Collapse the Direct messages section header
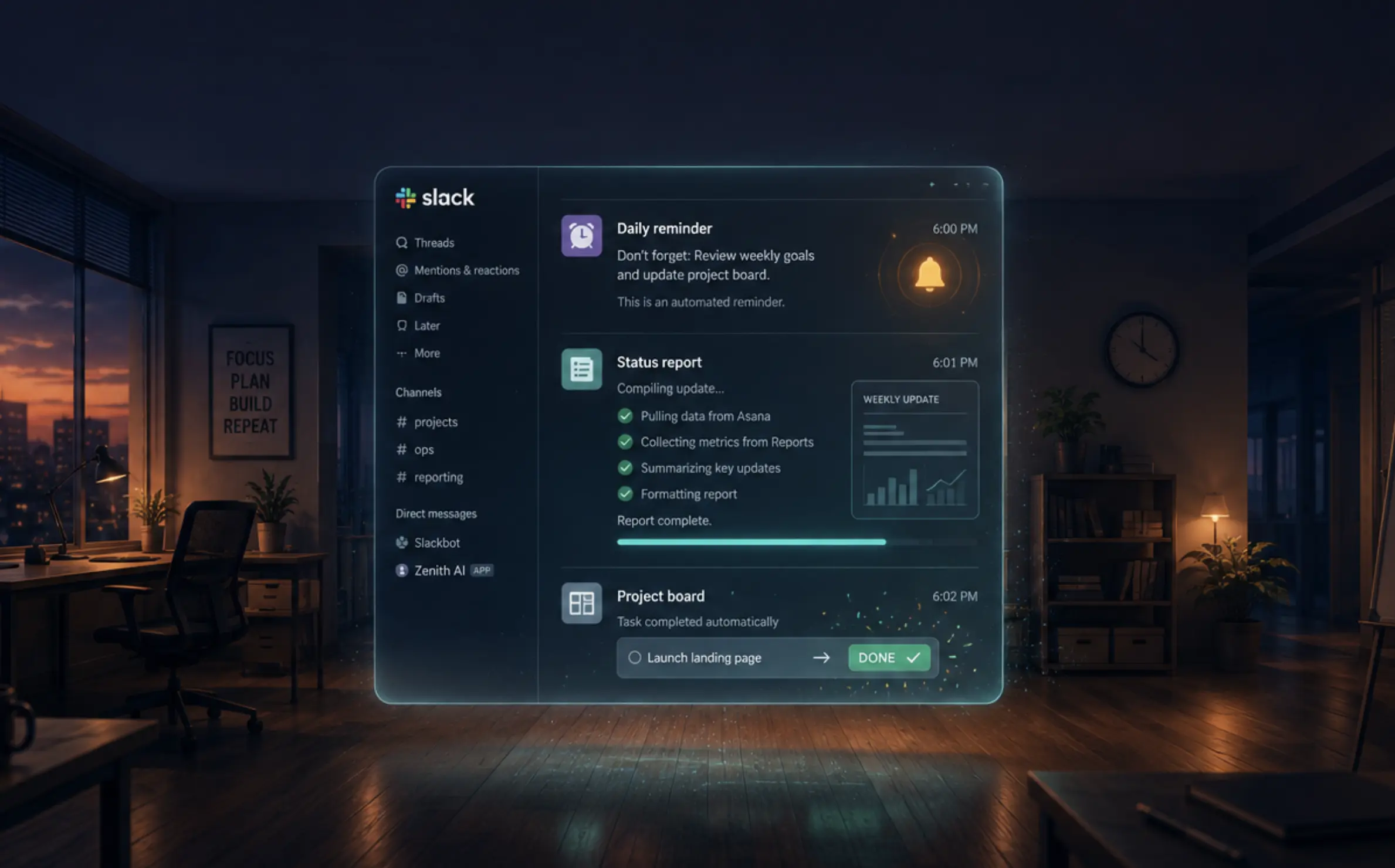 pyautogui.click(x=436, y=514)
